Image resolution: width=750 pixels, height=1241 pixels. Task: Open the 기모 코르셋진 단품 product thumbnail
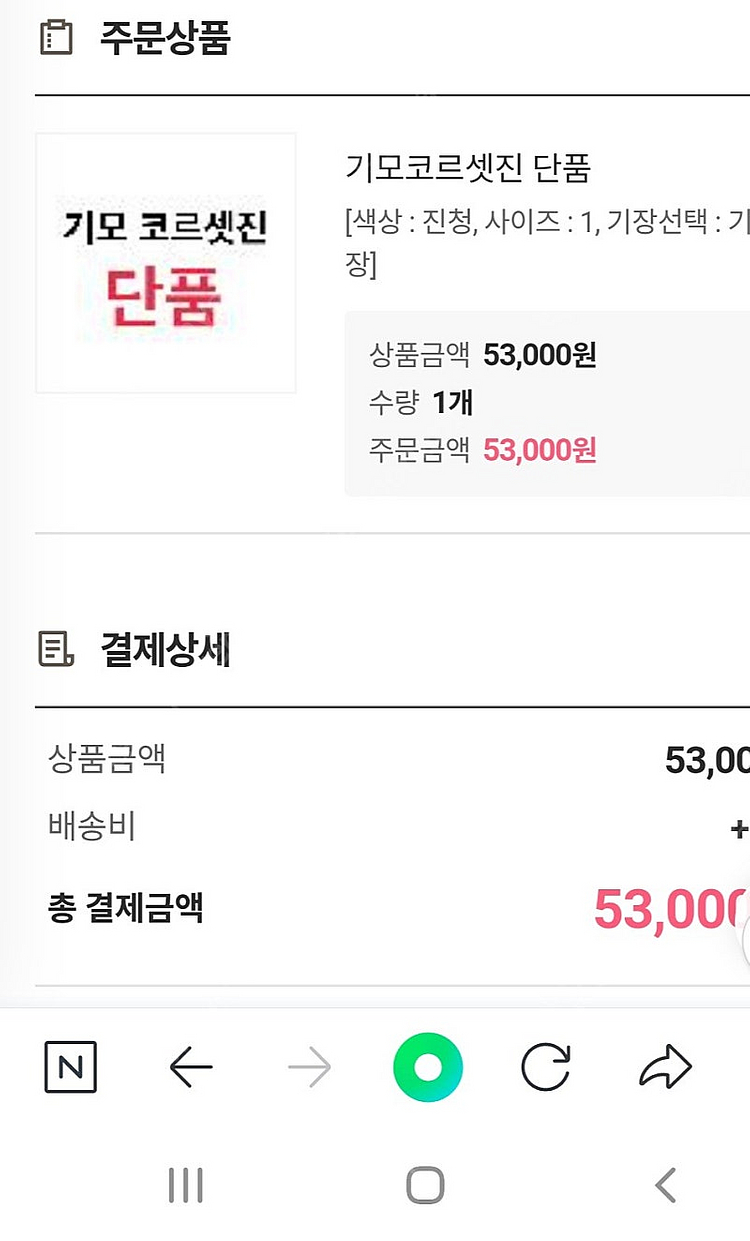click(166, 263)
